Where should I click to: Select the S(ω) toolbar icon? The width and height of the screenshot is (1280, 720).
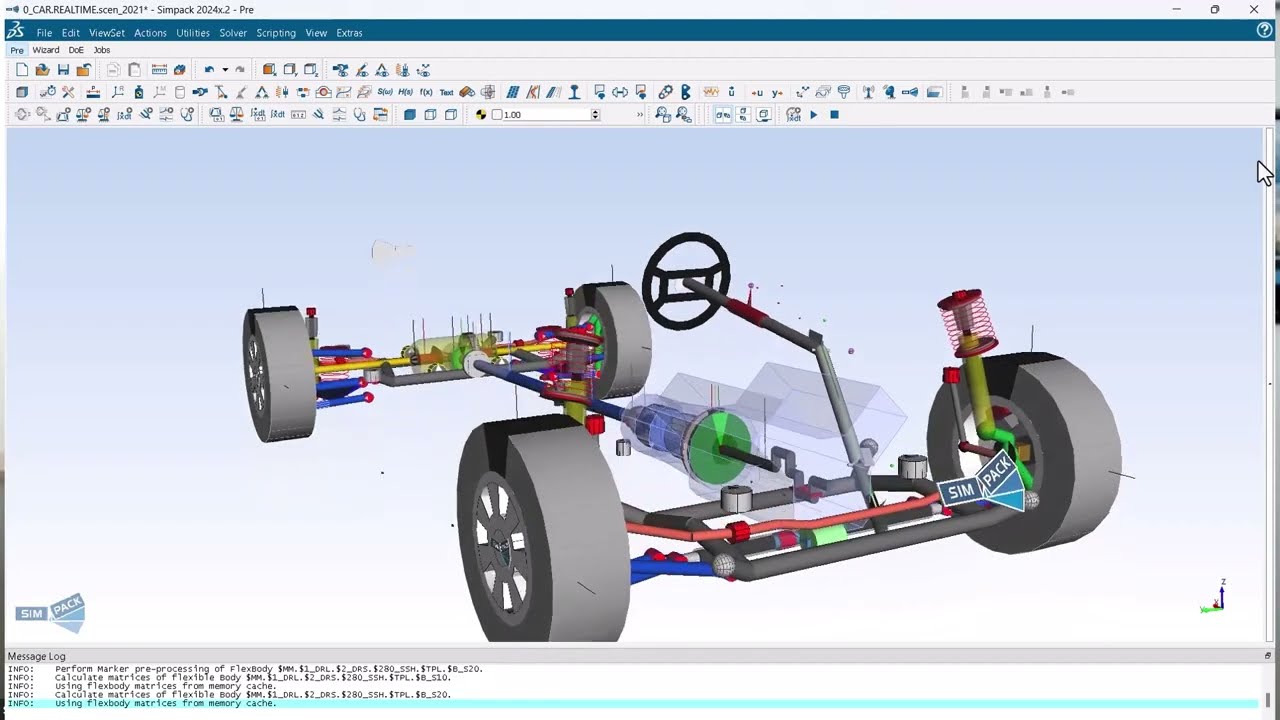pos(385,92)
